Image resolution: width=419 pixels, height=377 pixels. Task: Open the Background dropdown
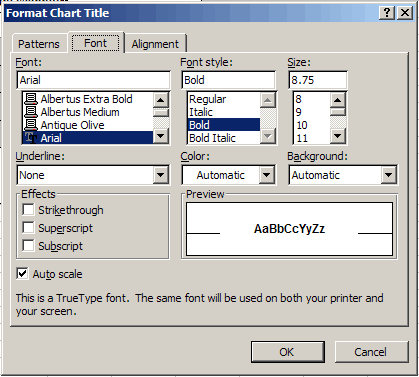coord(389,175)
